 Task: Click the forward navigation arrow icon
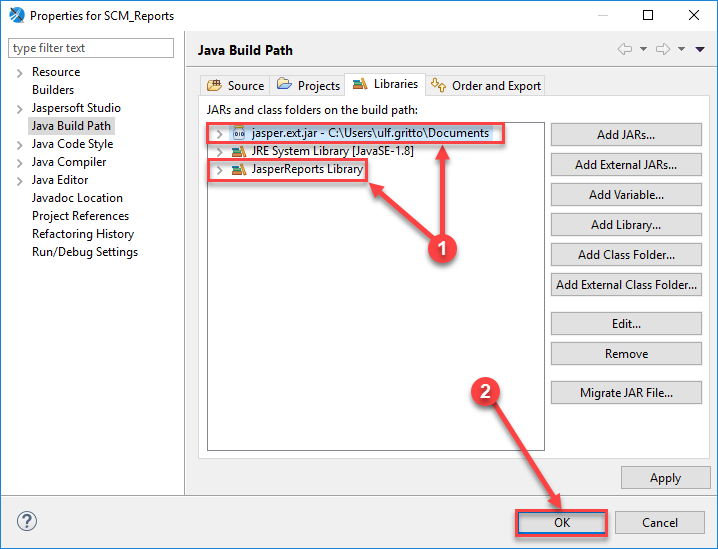pos(660,49)
